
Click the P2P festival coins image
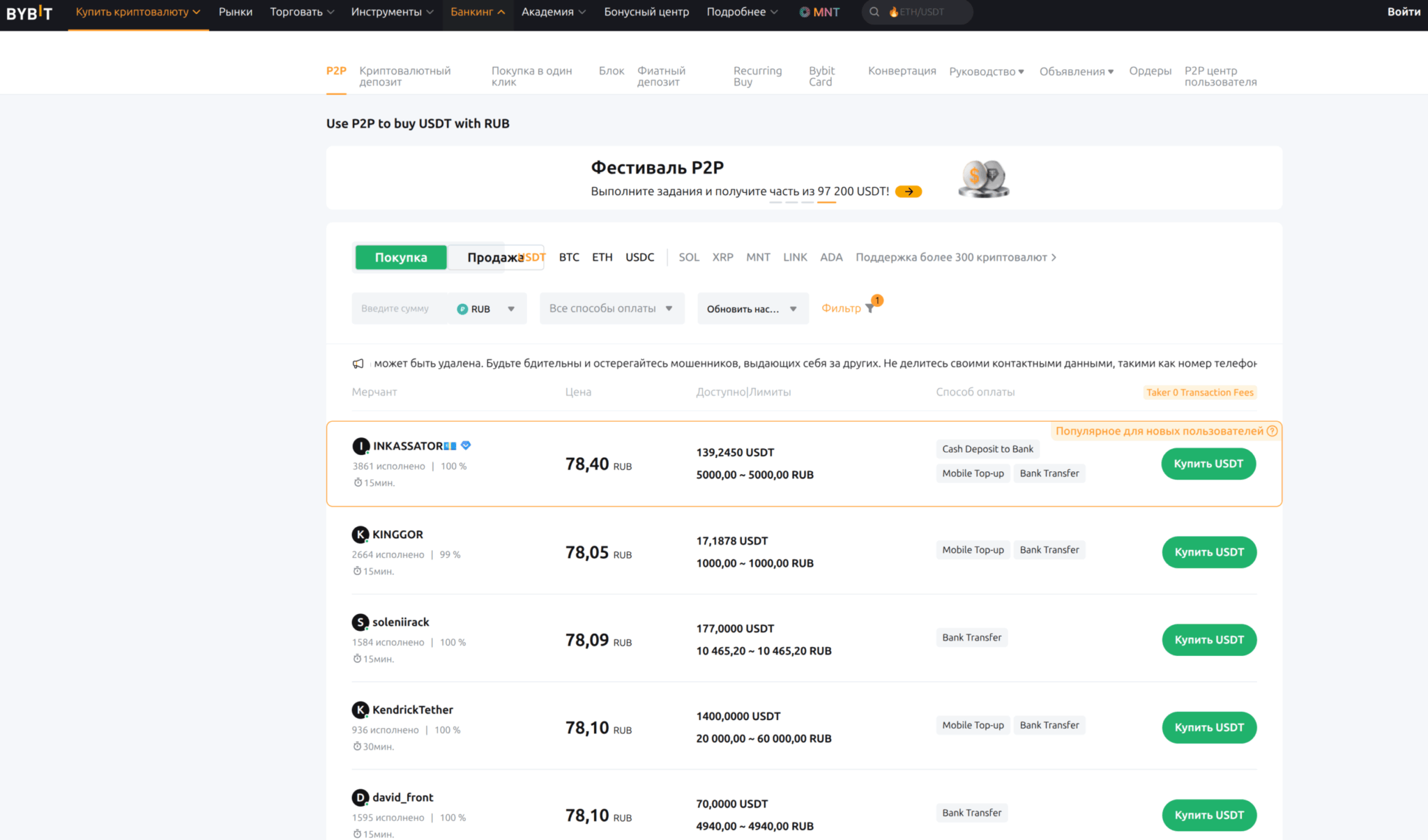[983, 178]
